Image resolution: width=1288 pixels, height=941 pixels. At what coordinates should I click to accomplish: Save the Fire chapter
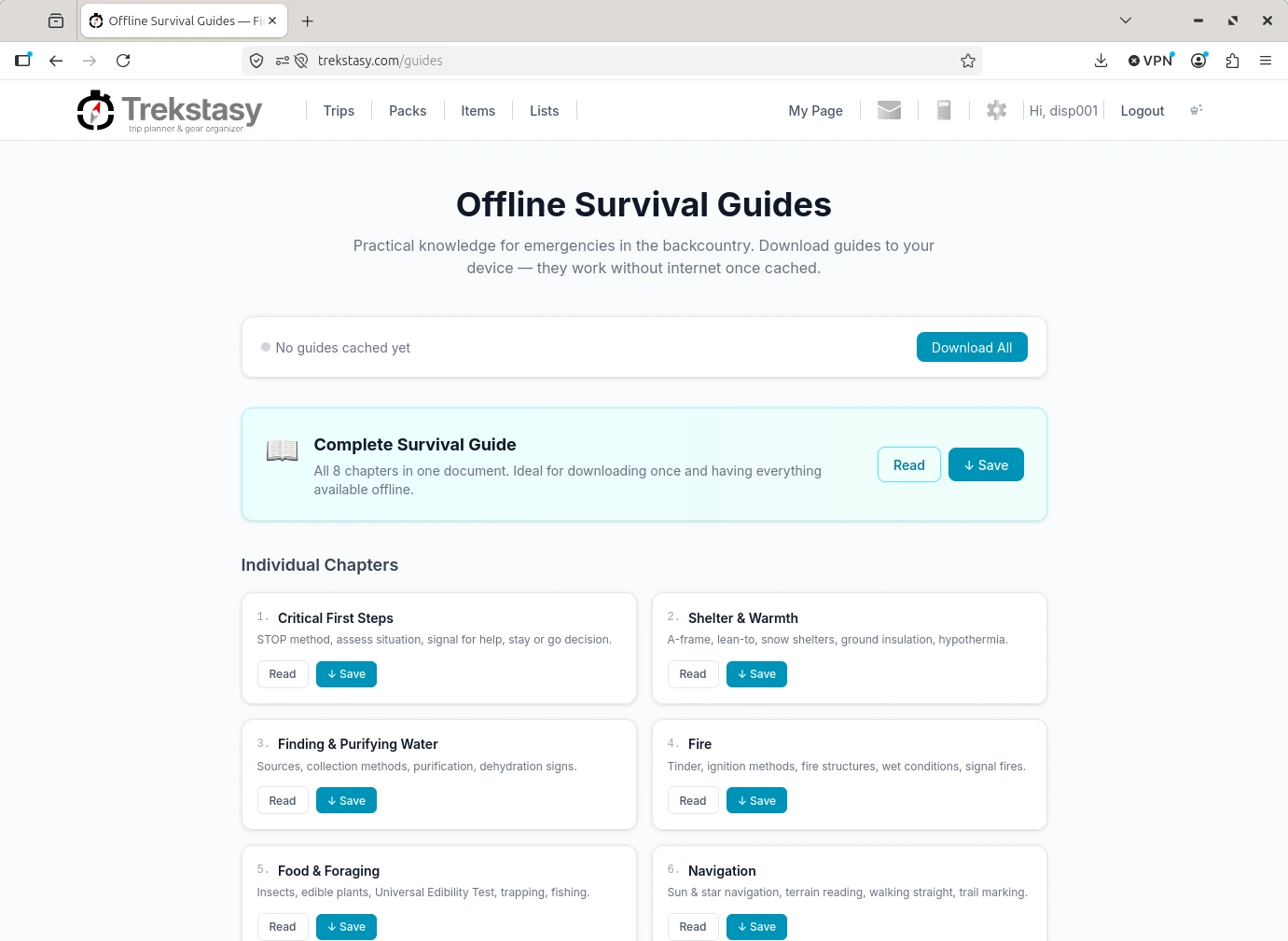756,800
